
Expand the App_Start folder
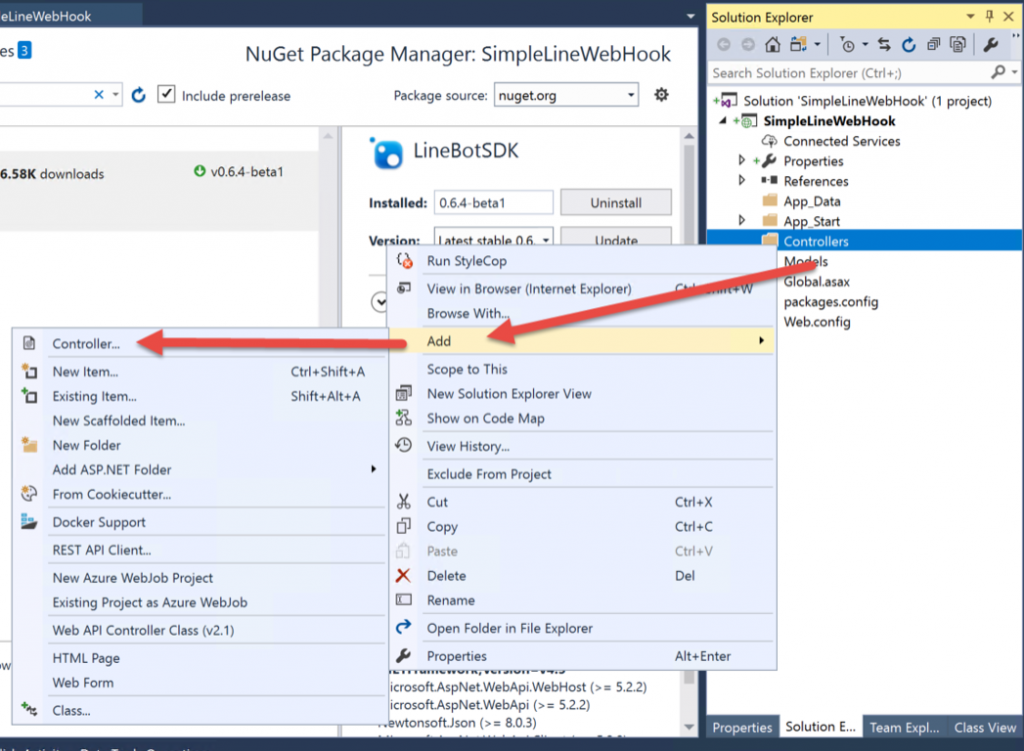pyautogui.click(x=741, y=221)
